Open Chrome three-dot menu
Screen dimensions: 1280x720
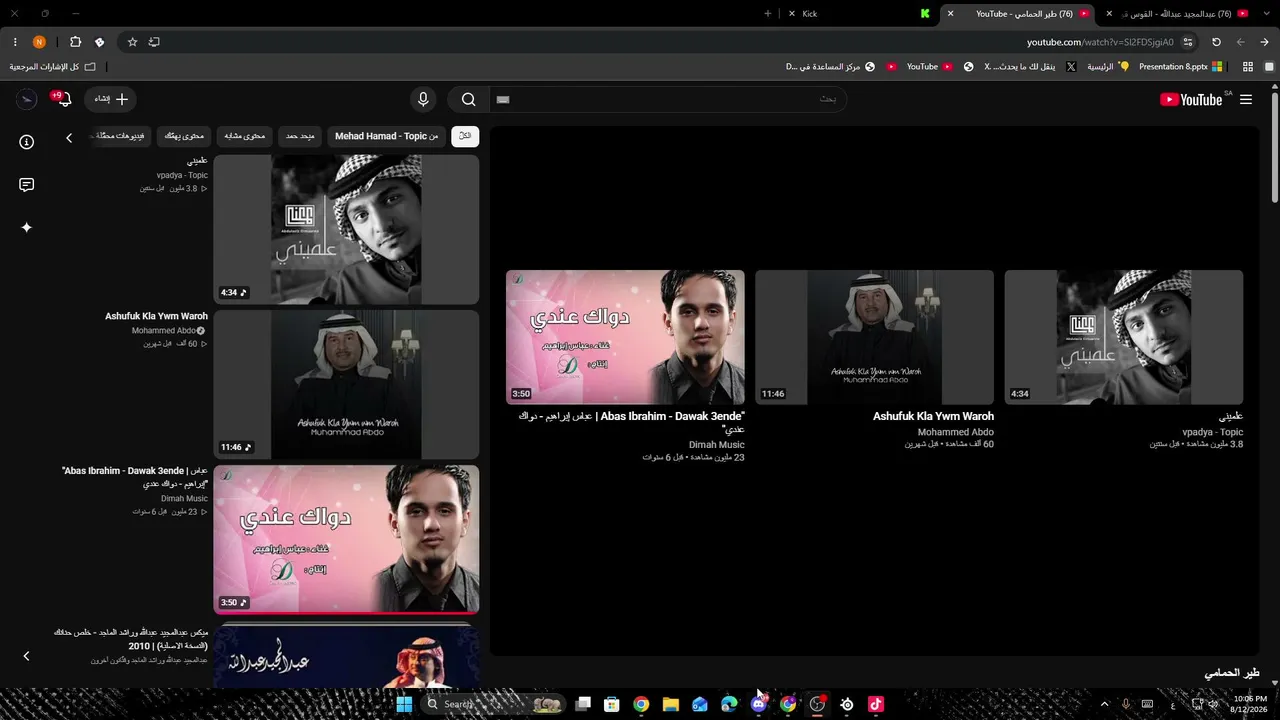(15, 42)
